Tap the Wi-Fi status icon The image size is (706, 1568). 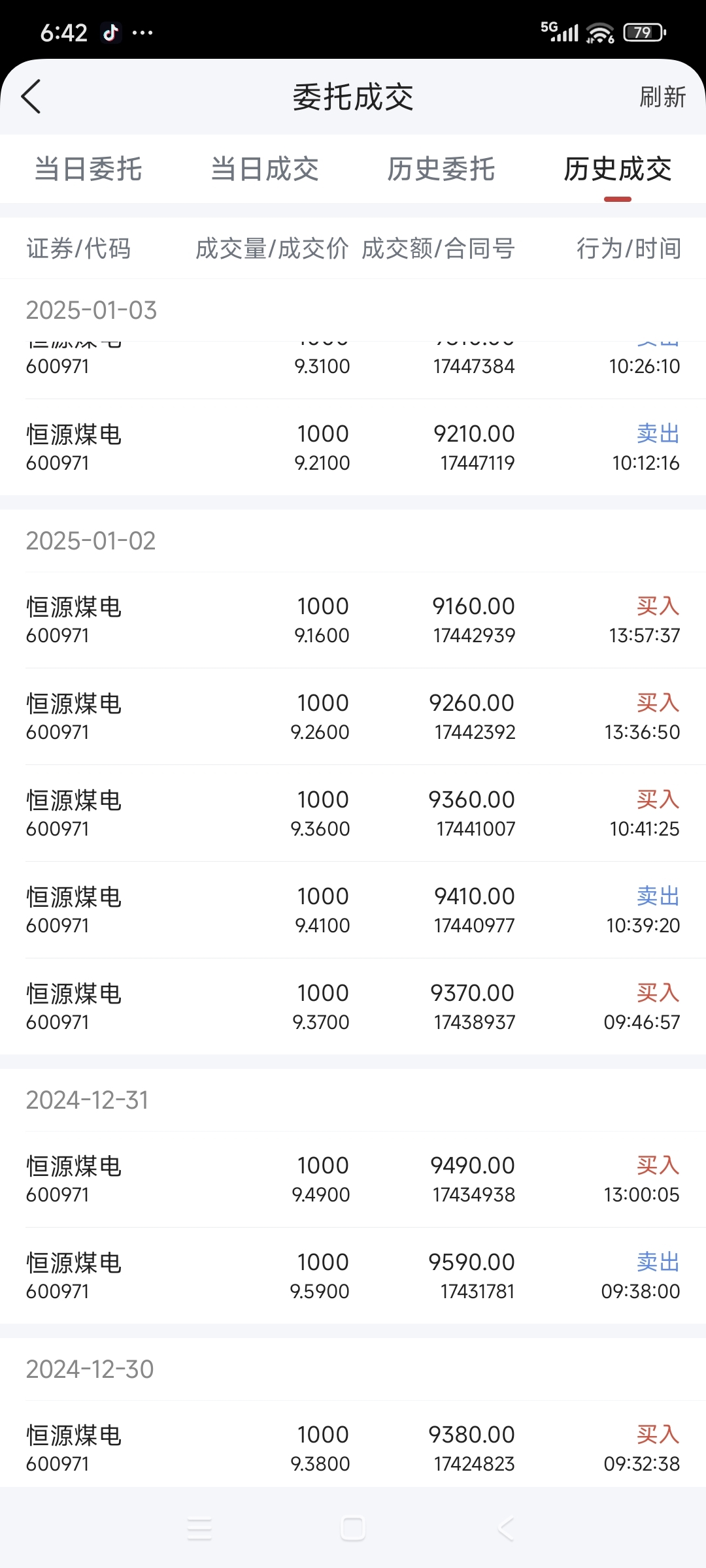(x=600, y=33)
